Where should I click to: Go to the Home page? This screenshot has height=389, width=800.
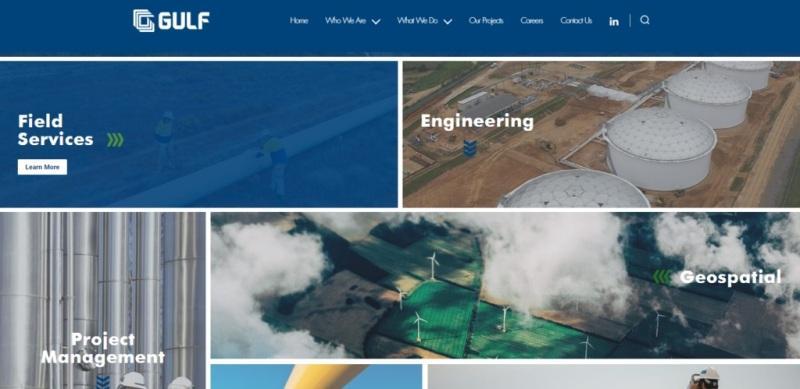pyautogui.click(x=299, y=20)
